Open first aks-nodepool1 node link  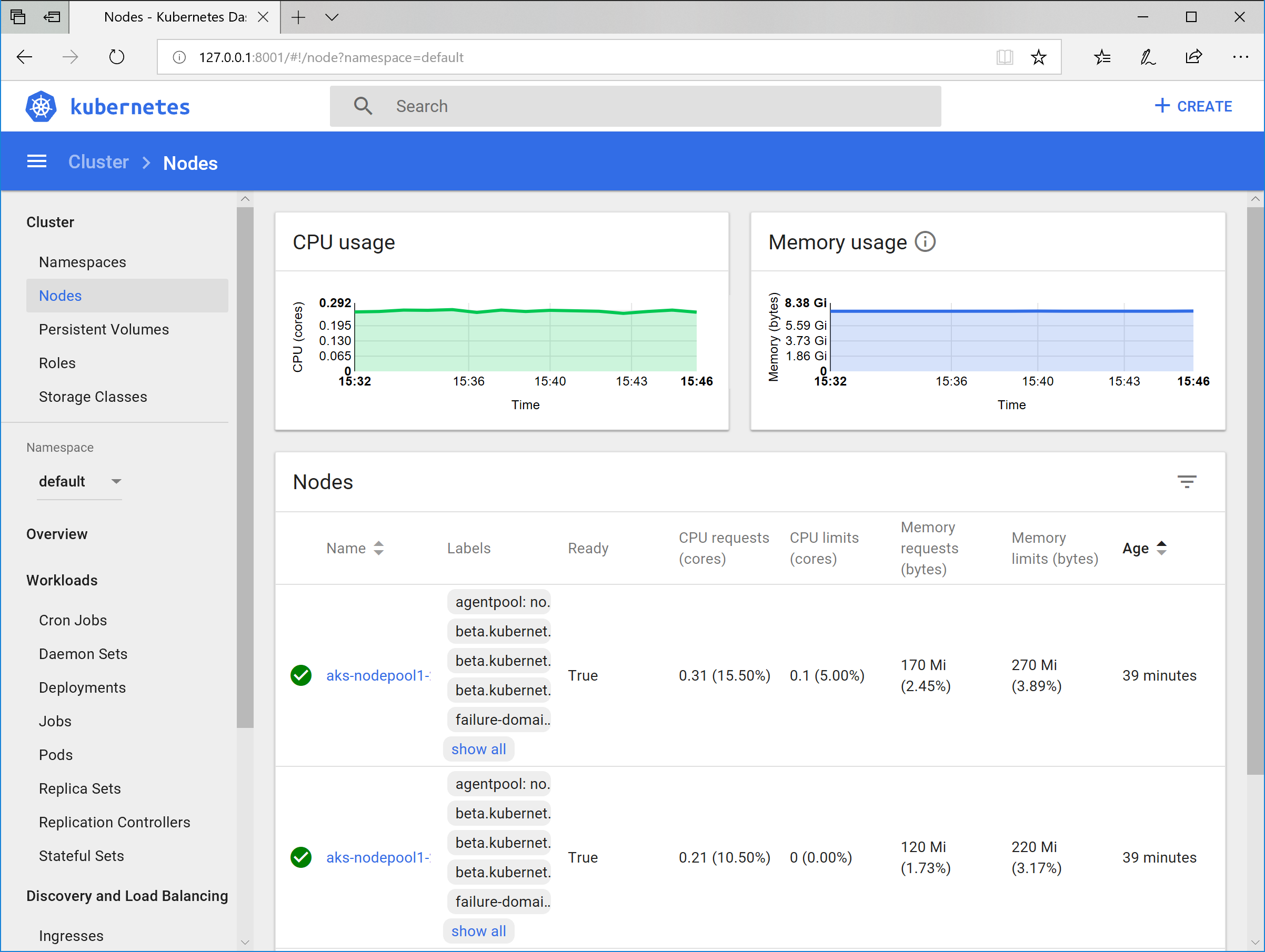378,675
